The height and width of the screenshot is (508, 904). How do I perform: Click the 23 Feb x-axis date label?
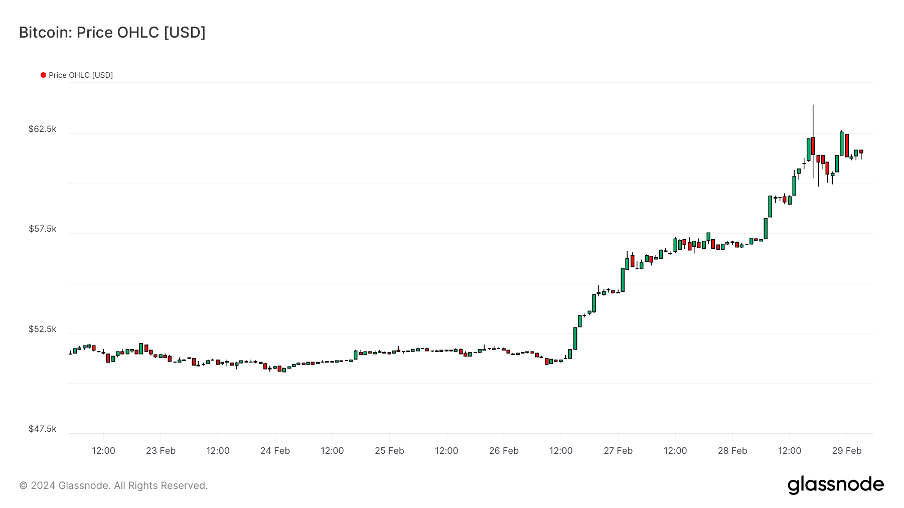pyautogui.click(x=160, y=450)
